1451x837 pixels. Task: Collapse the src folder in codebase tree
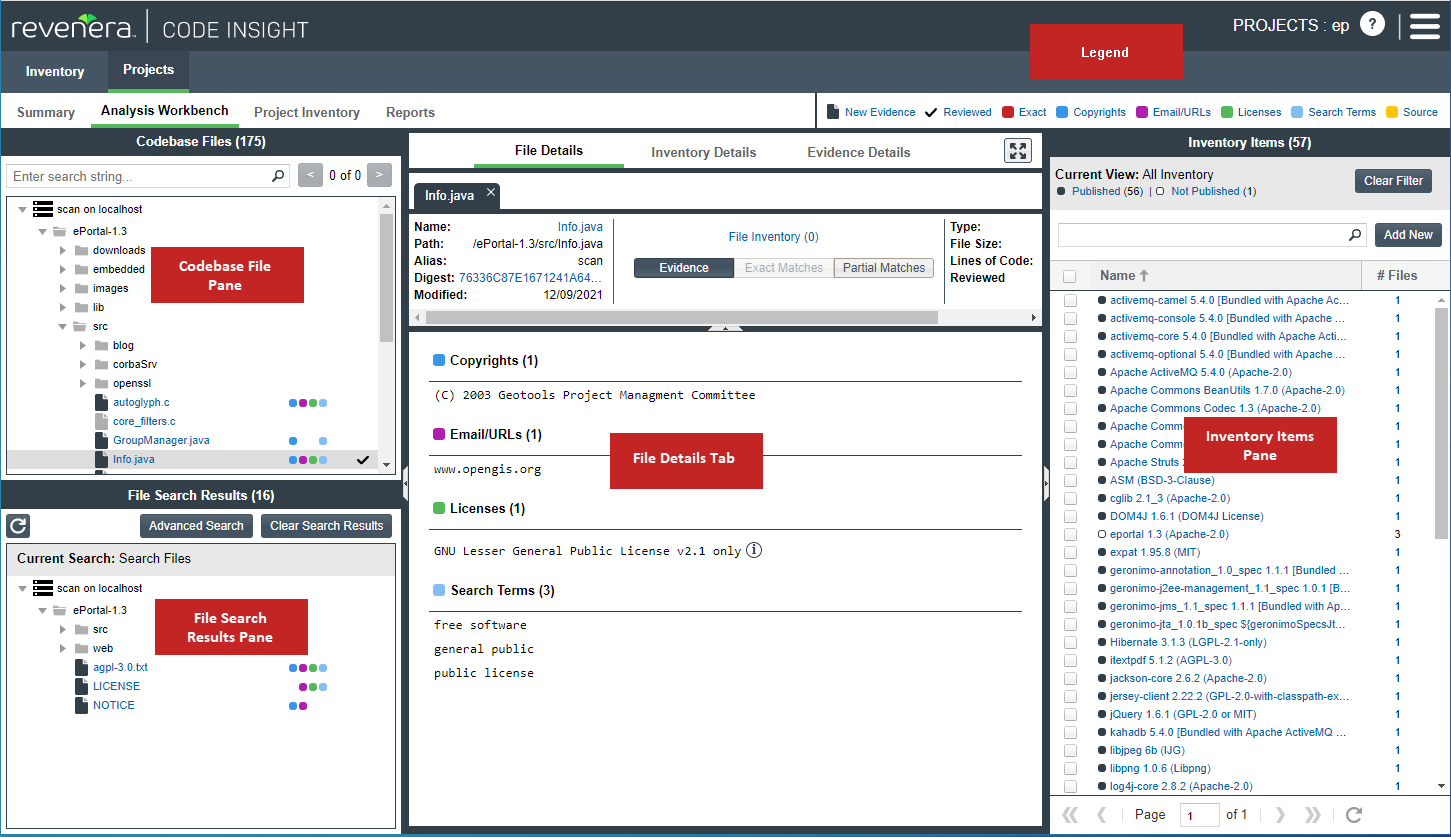pos(63,326)
